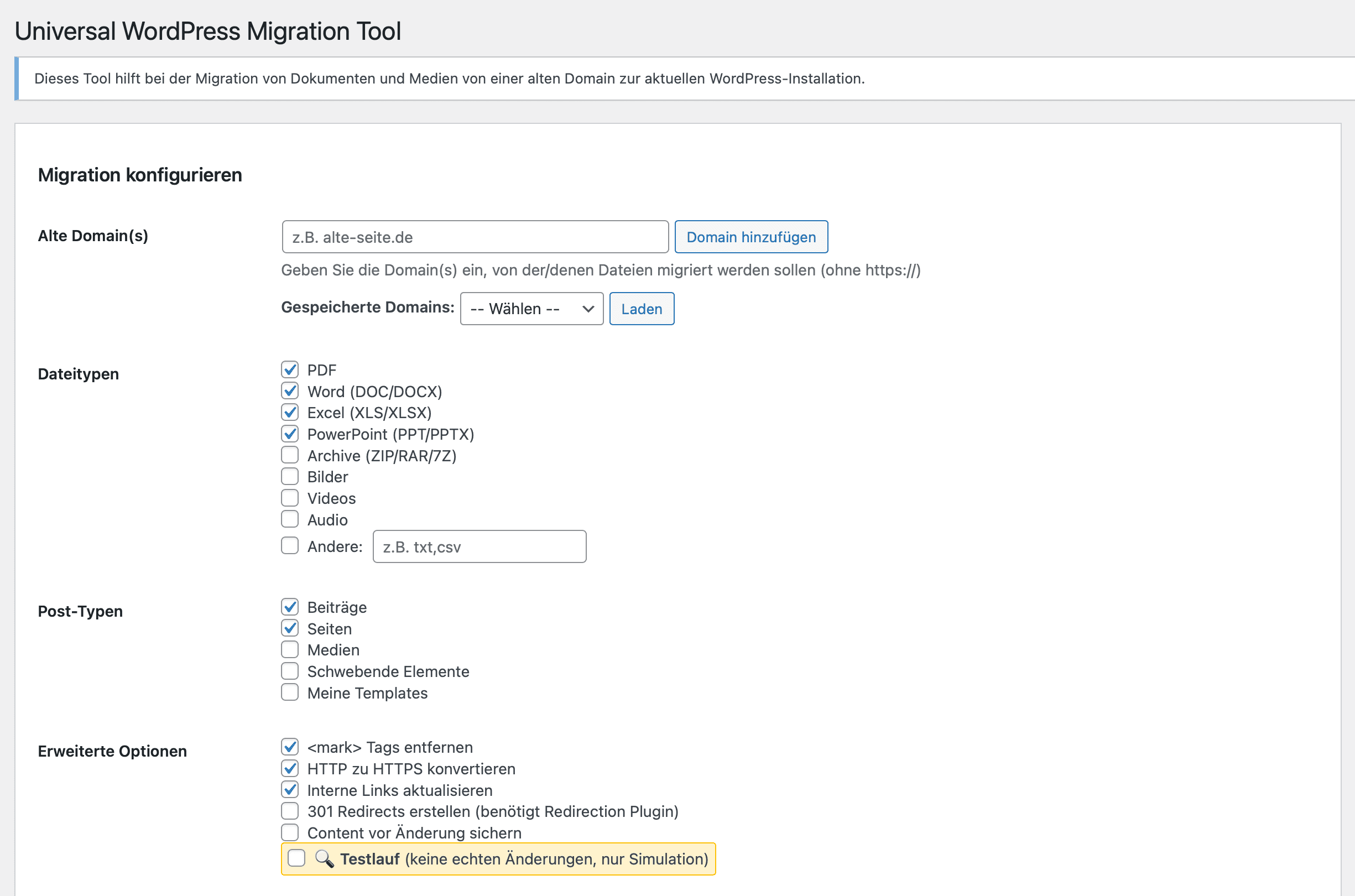Open the Gespeicherte Domains dropdown
The height and width of the screenshot is (896, 1355).
point(531,309)
